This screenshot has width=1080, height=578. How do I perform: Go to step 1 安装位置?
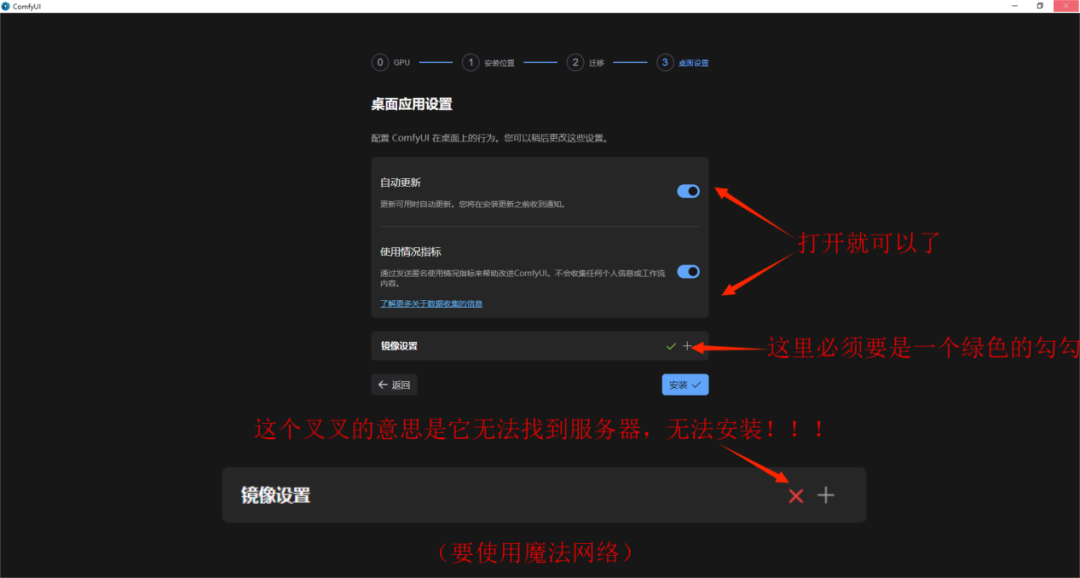488,63
